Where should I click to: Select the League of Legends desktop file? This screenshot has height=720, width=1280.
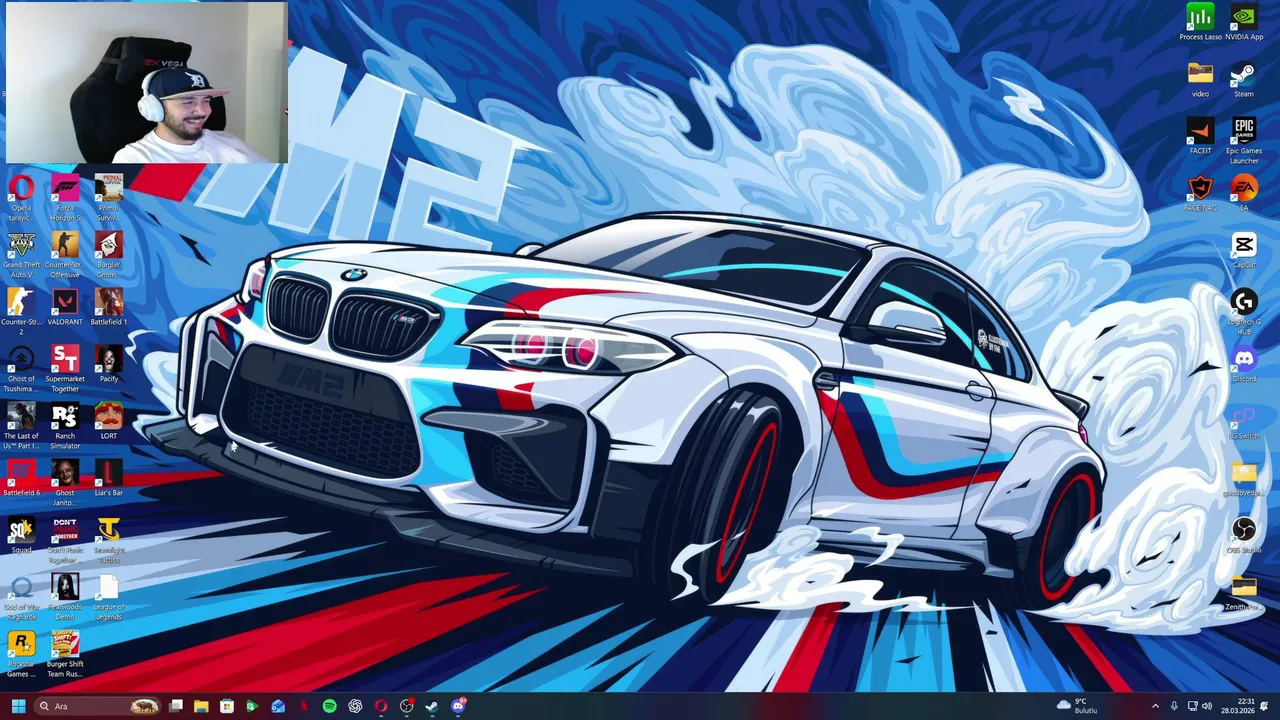[109, 597]
